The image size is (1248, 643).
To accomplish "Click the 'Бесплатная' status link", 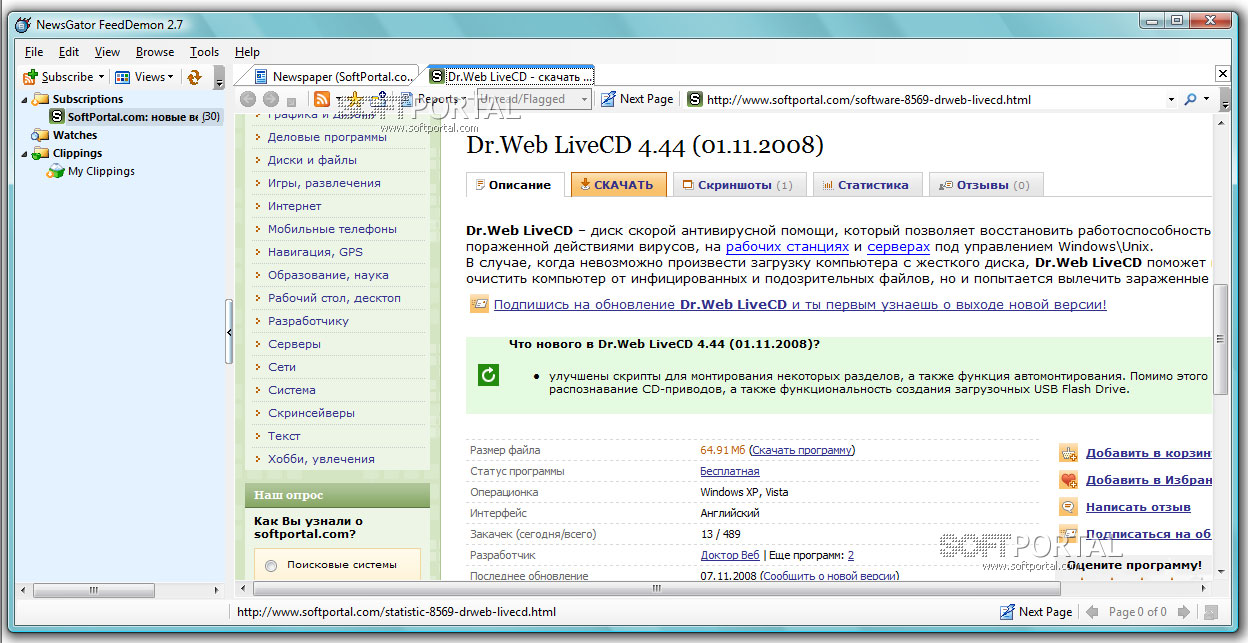I will pyautogui.click(x=730, y=471).
